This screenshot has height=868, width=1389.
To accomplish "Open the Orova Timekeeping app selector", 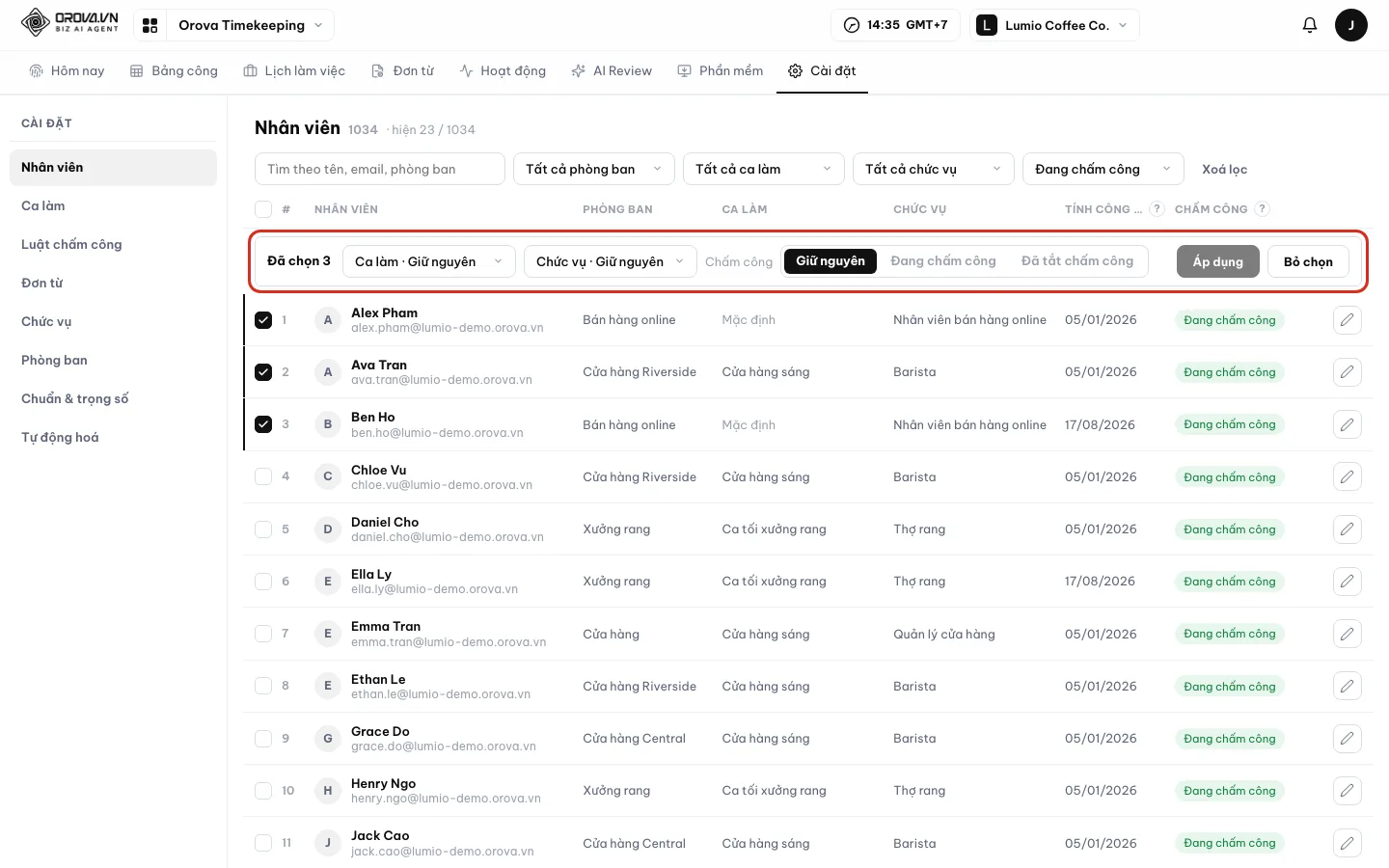I will pos(250,25).
